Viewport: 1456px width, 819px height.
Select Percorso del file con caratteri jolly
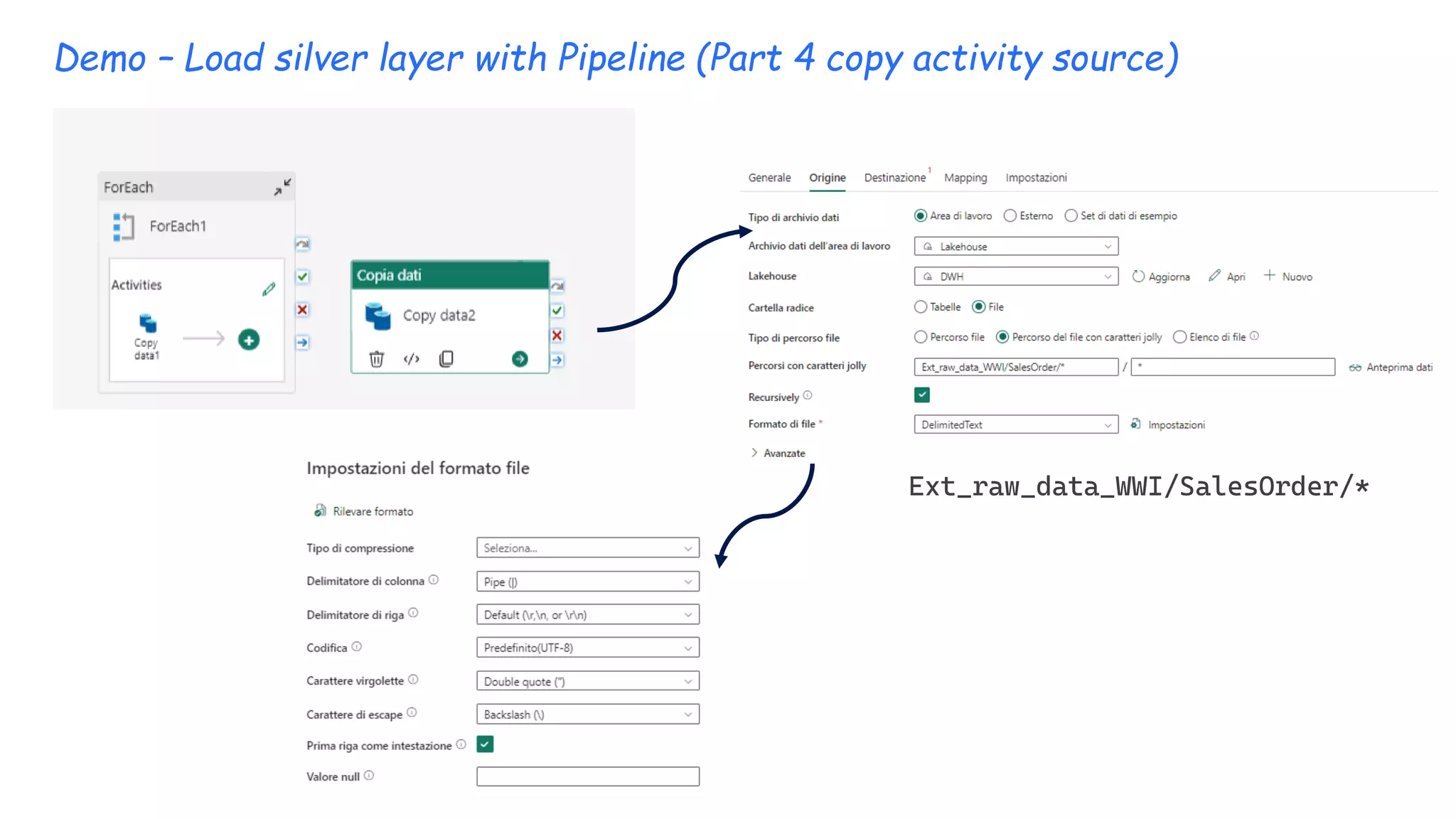(1002, 337)
